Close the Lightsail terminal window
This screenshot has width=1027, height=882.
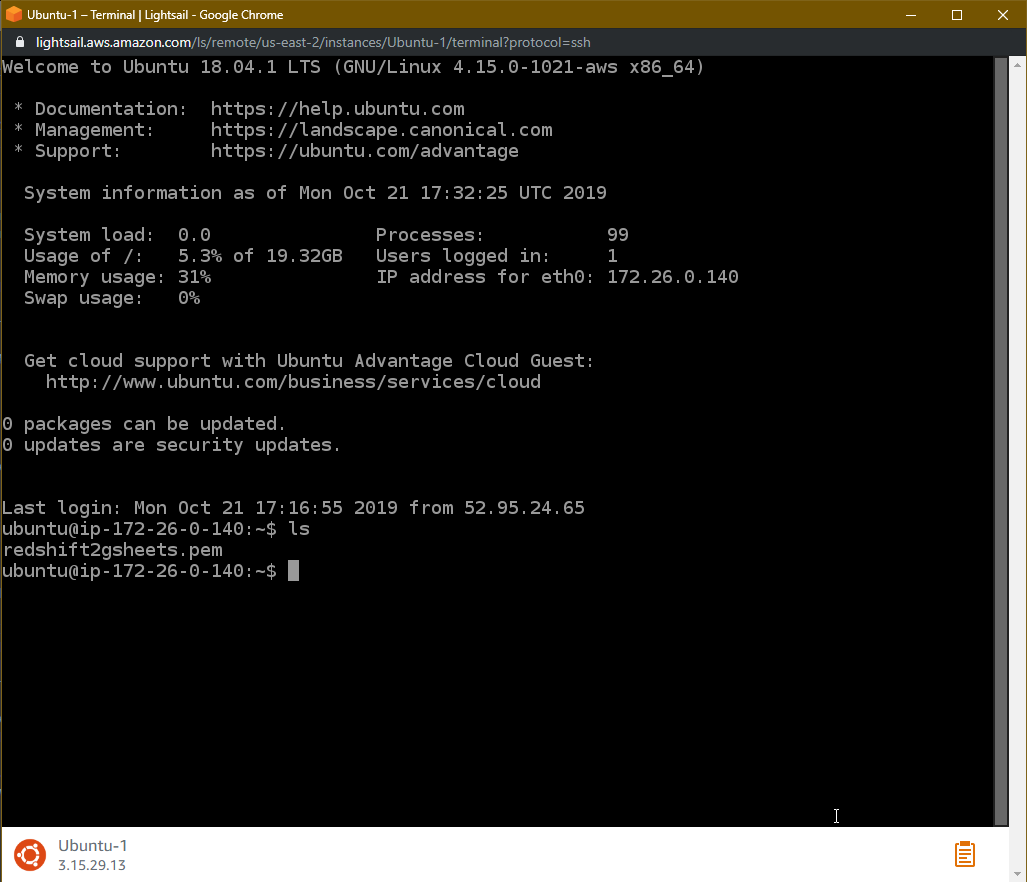click(1002, 14)
